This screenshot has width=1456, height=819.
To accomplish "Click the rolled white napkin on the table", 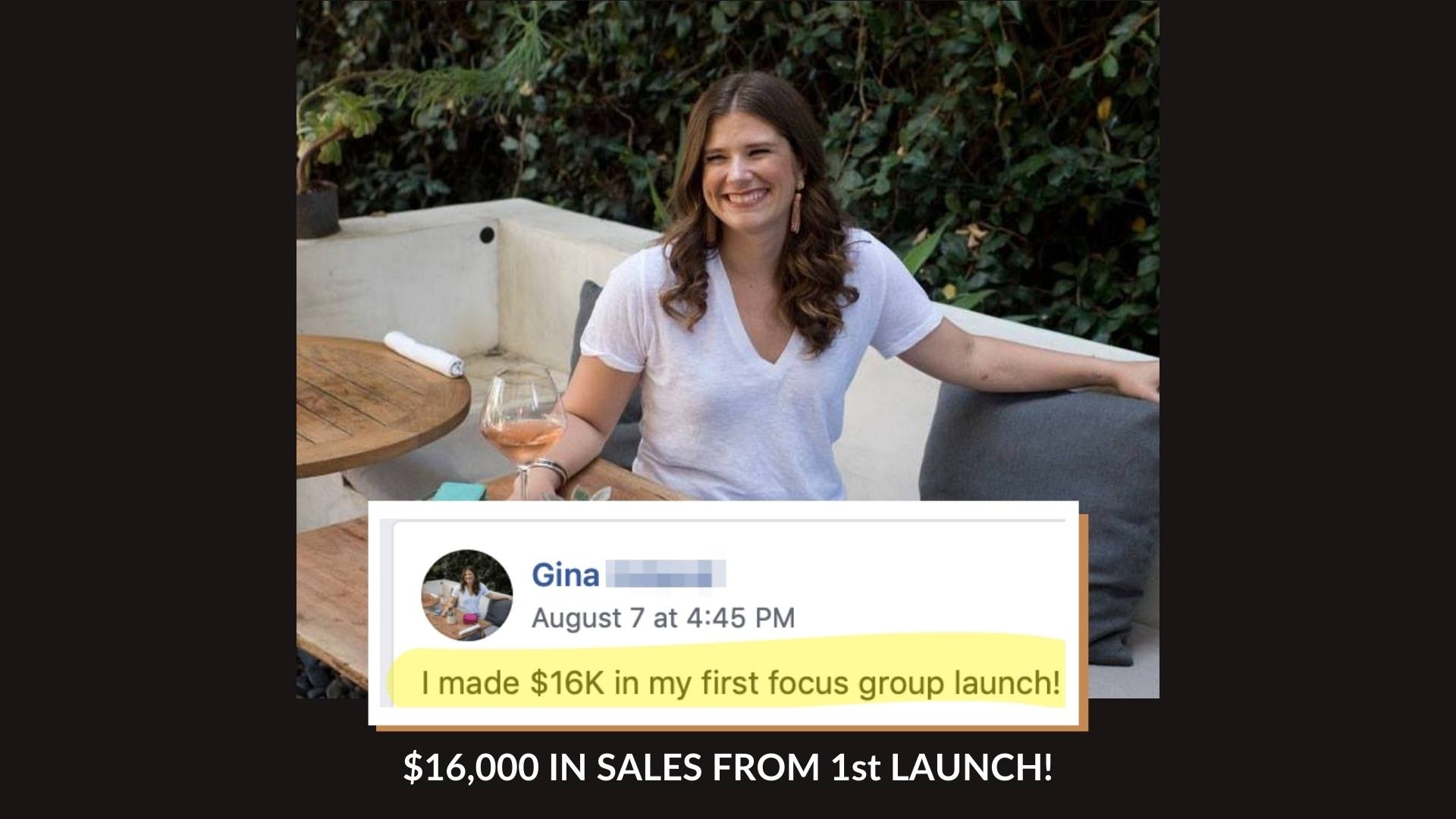I will click(x=425, y=354).
